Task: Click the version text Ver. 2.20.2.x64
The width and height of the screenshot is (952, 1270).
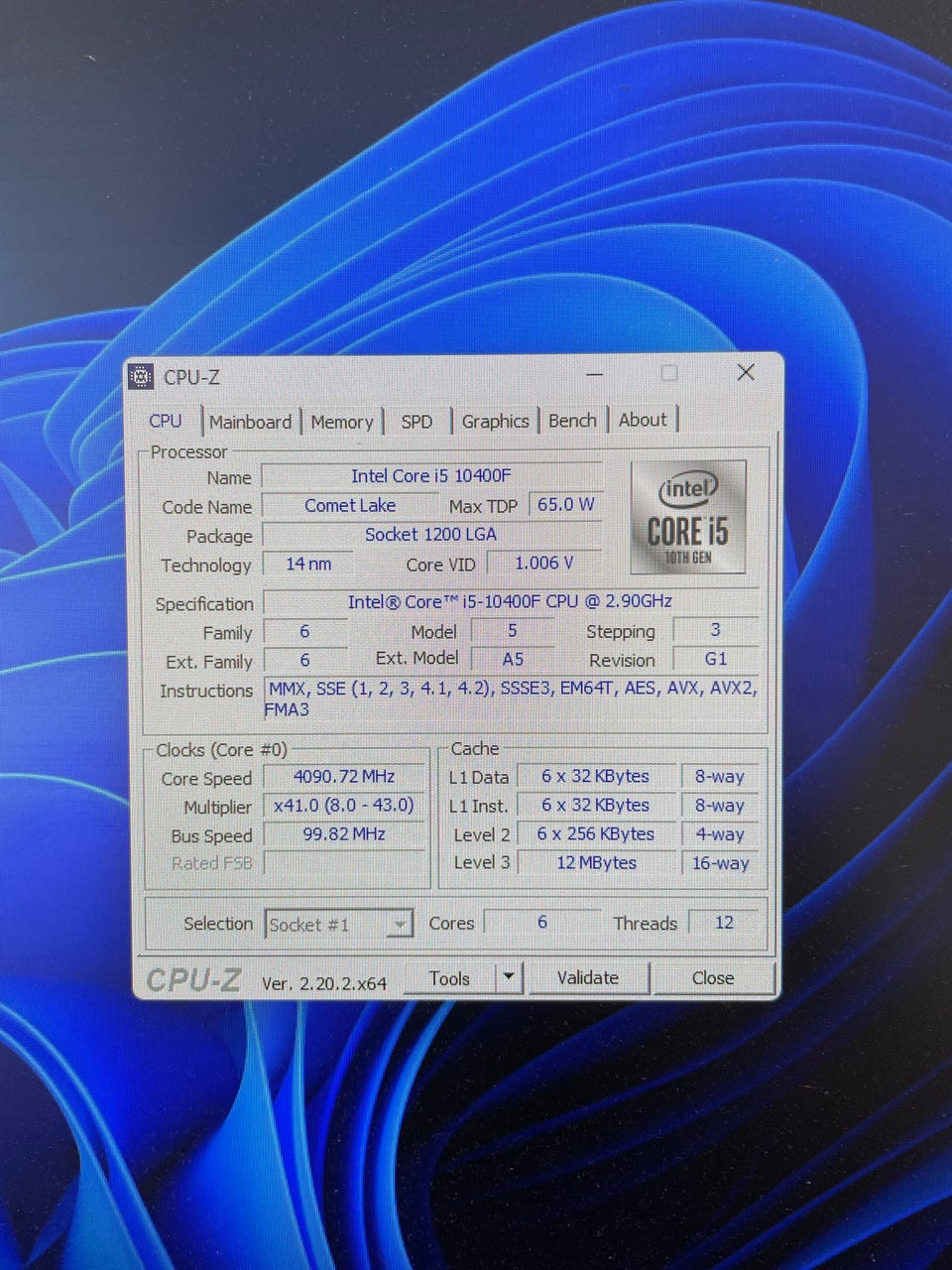Action: [x=324, y=983]
